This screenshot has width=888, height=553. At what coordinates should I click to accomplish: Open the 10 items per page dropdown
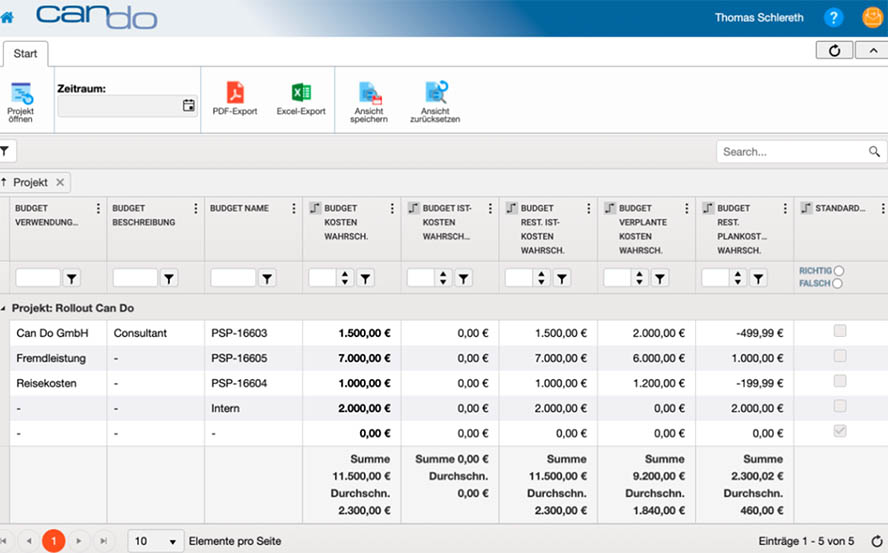[x=156, y=541]
